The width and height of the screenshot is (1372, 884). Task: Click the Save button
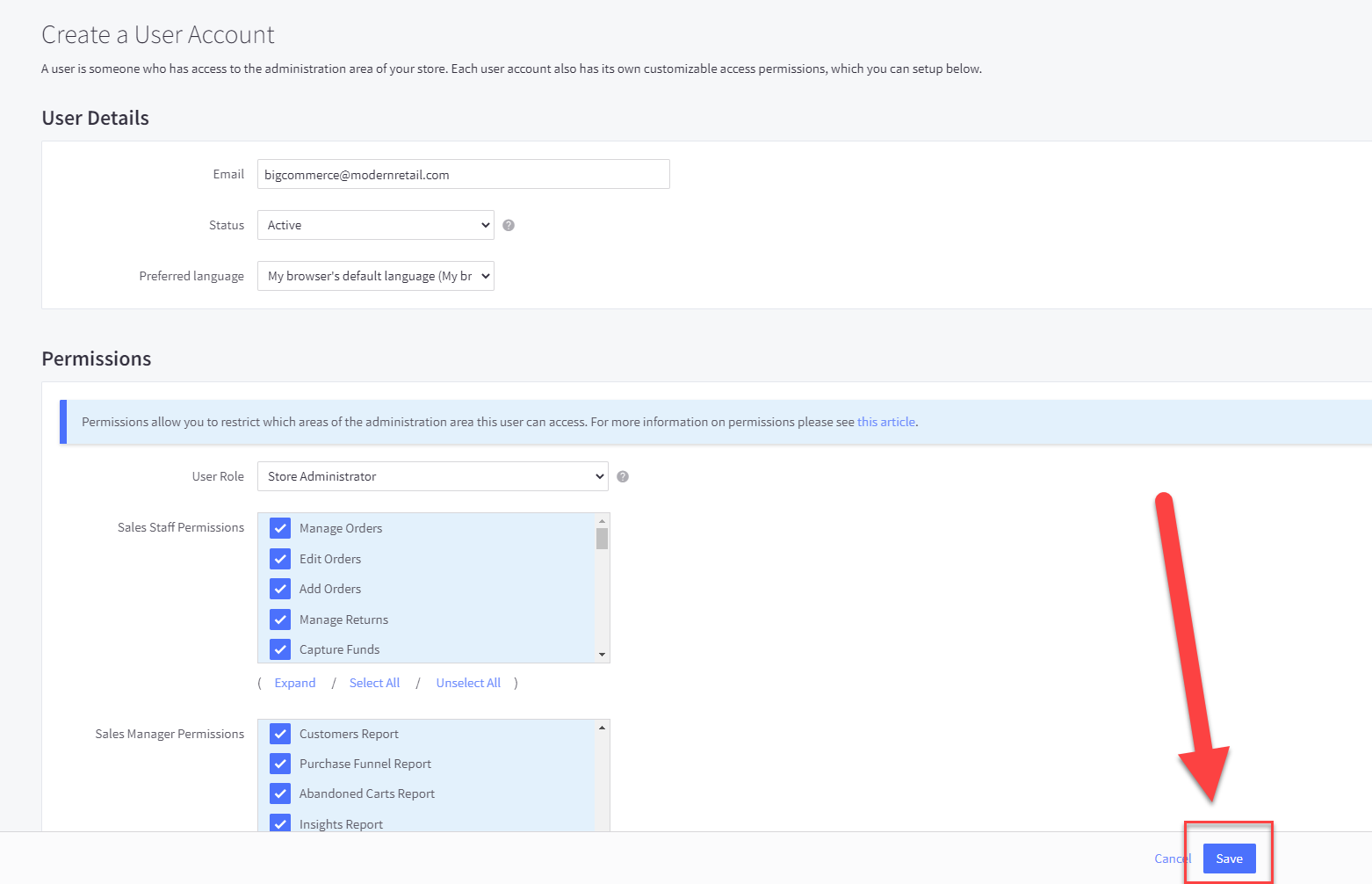click(x=1230, y=859)
